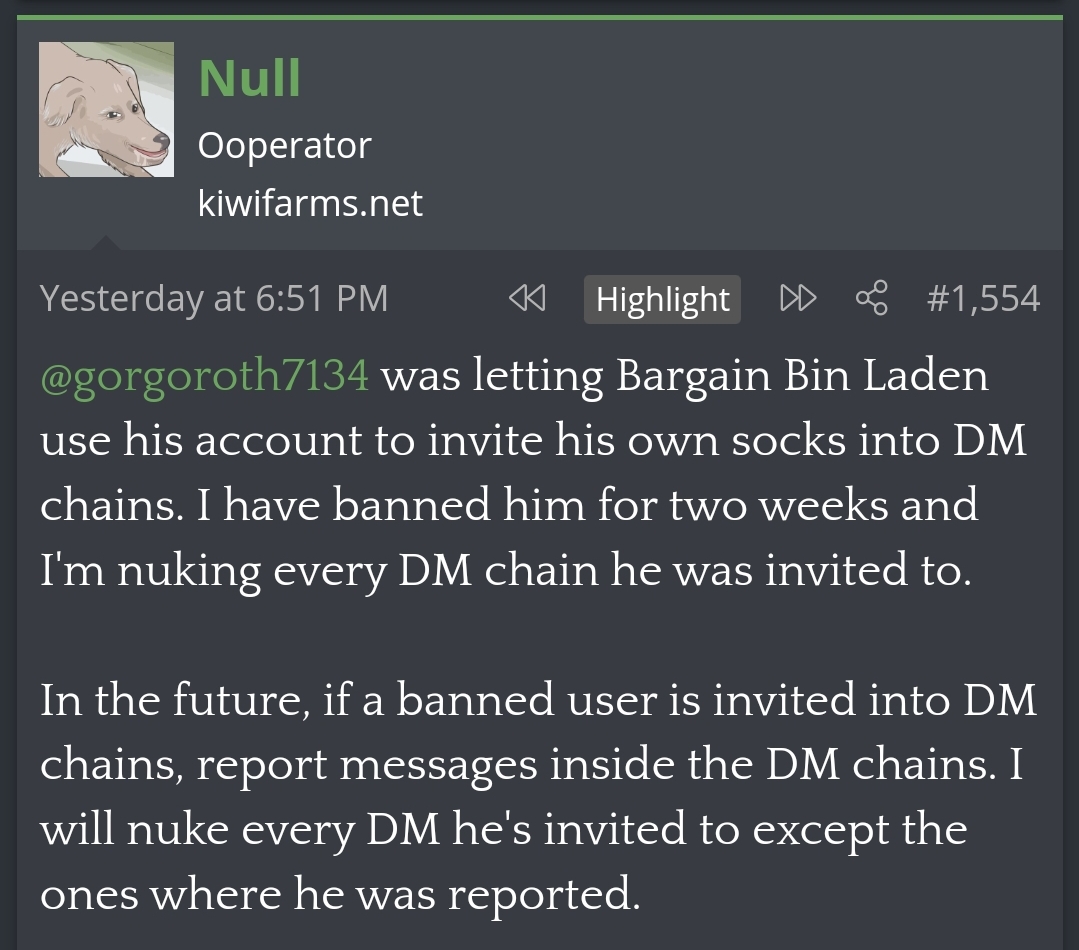The width and height of the screenshot is (1079, 950).
Task: Jump to the previous highlighted post
Action: pos(527,299)
